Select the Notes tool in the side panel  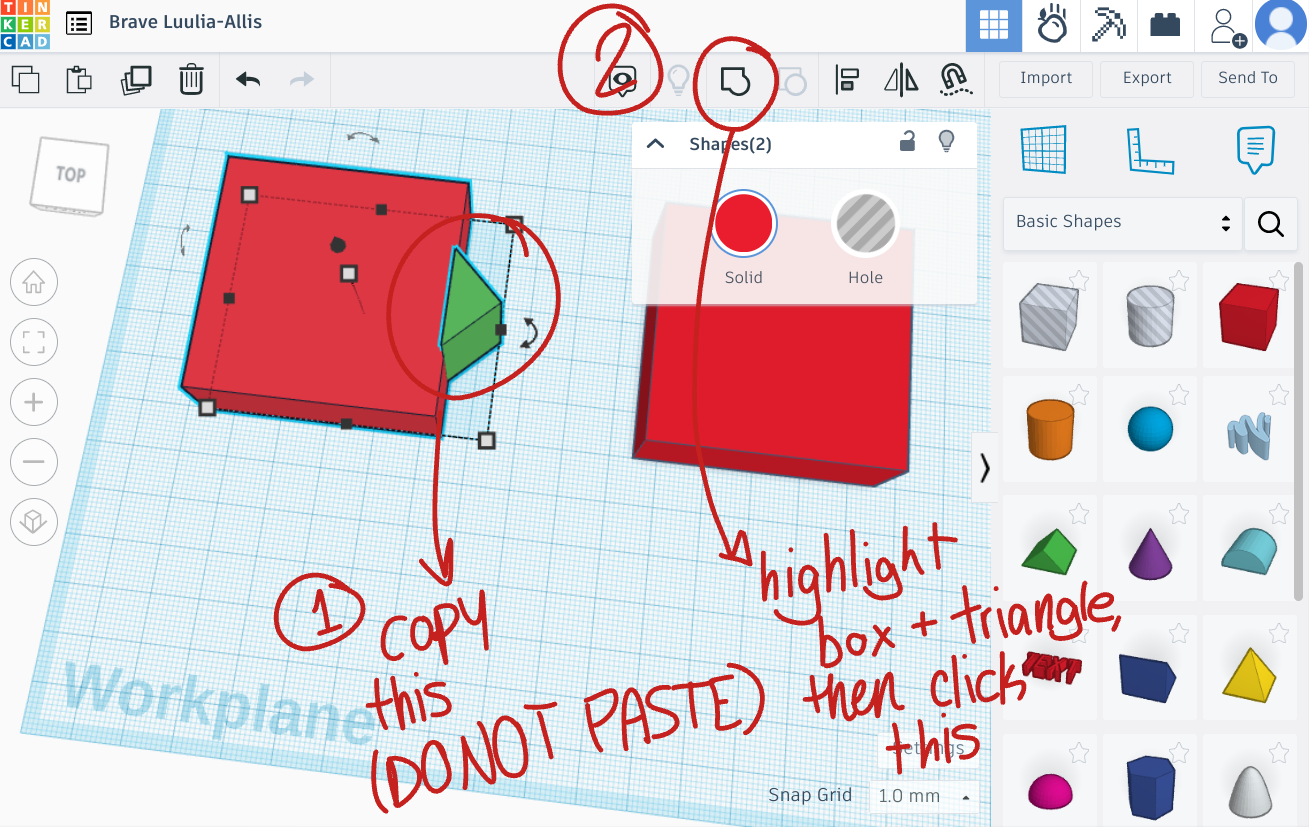pos(1256,150)
